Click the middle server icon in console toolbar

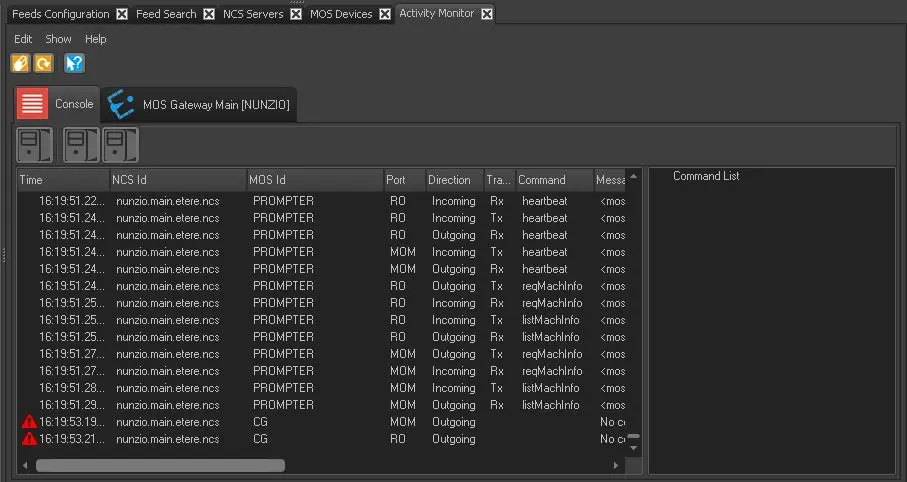(x=80, y=145)
